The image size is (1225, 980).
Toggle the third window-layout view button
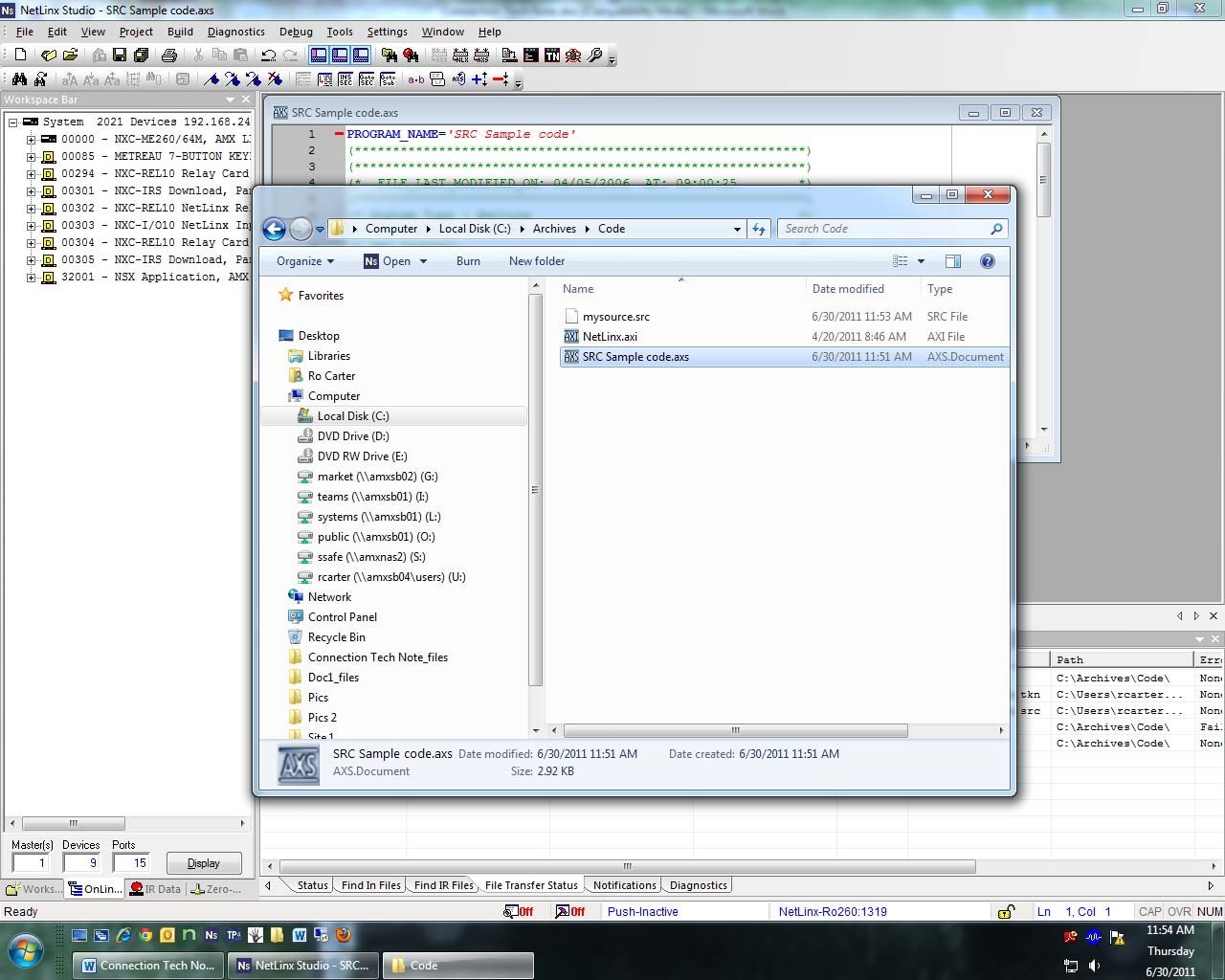click(x=361, y=56)
